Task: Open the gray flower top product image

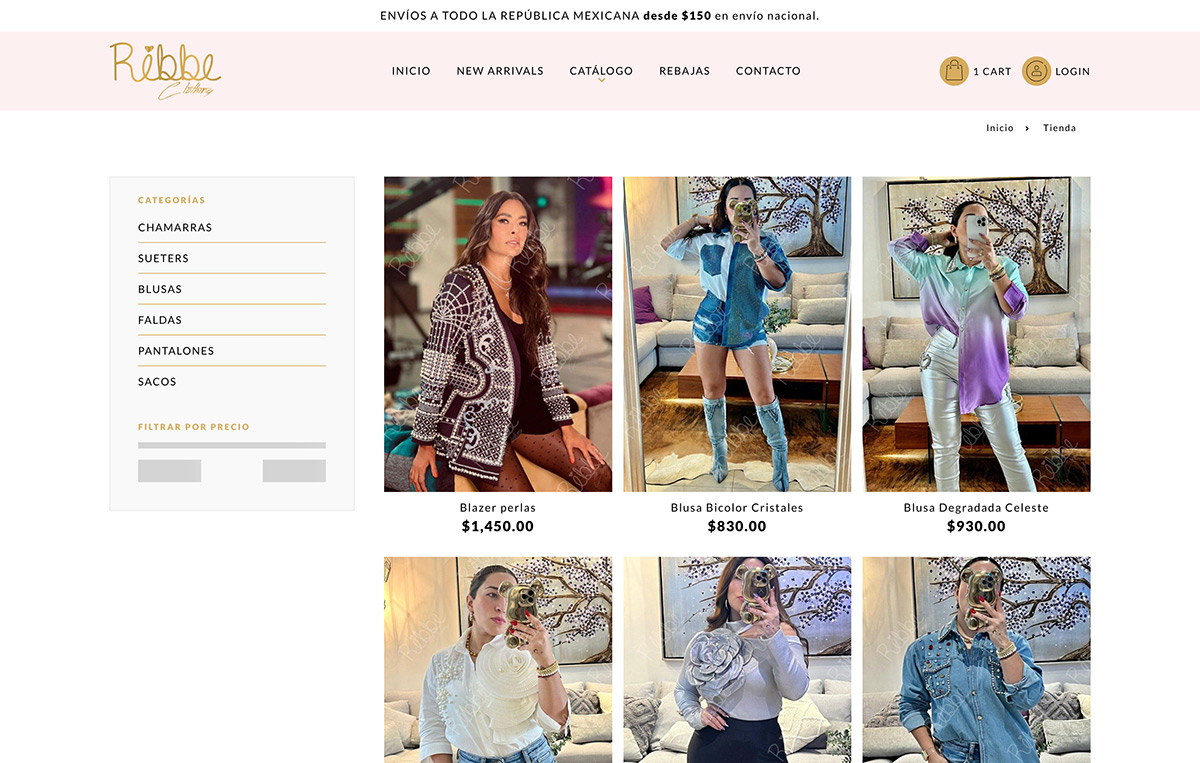Action: [737, 660]
